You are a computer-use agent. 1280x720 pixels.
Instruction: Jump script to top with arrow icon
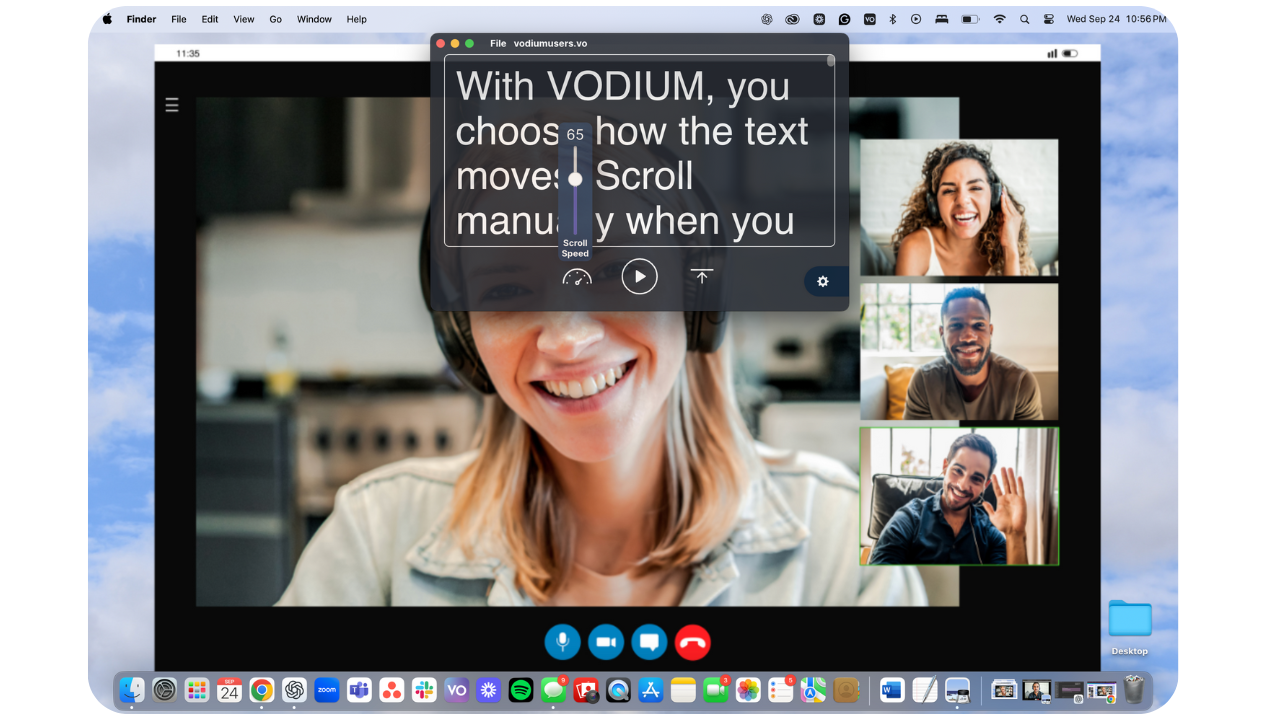click(x=702, y=276)
